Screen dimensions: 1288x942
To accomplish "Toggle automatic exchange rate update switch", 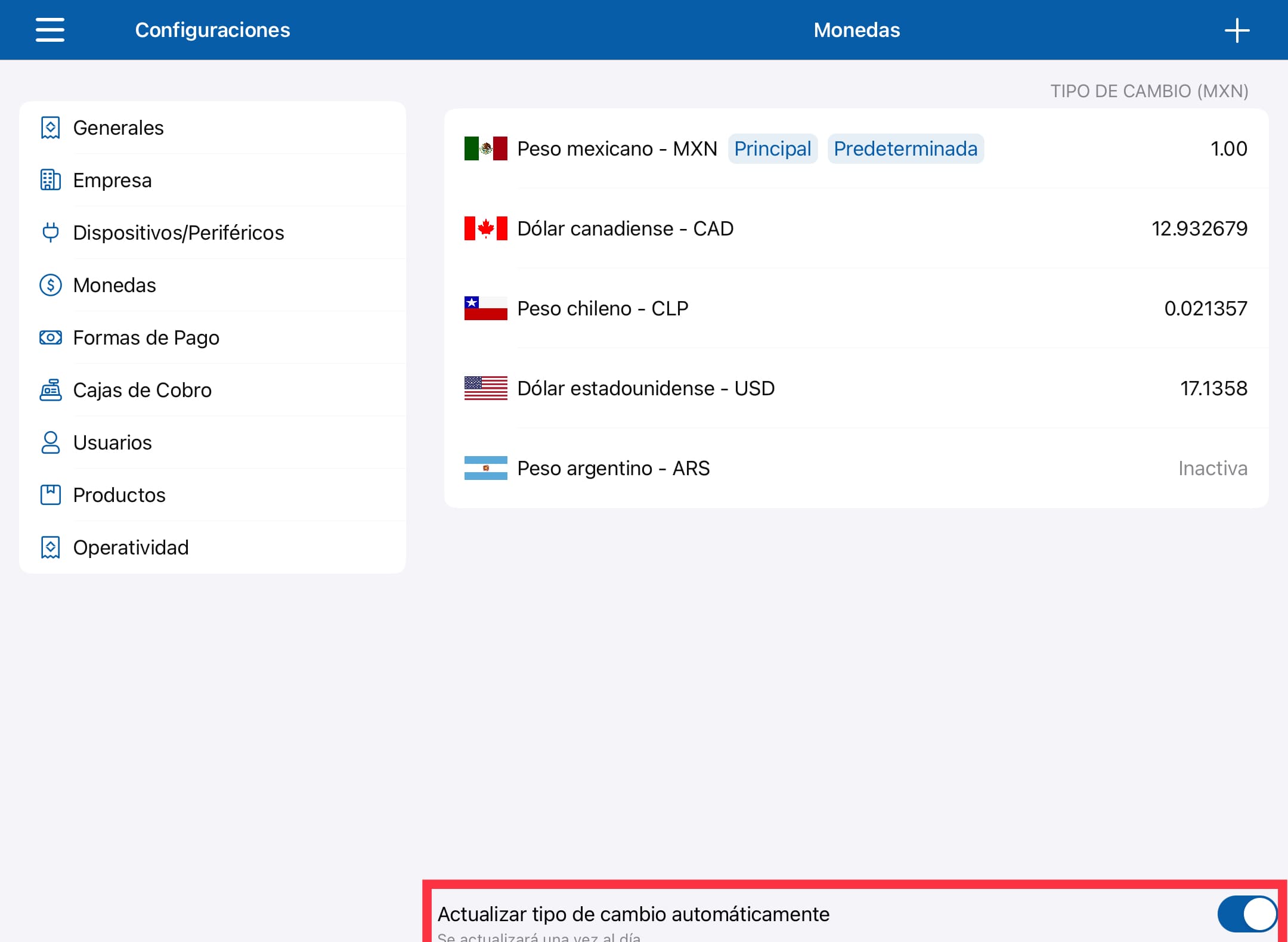I will 1246,914.
